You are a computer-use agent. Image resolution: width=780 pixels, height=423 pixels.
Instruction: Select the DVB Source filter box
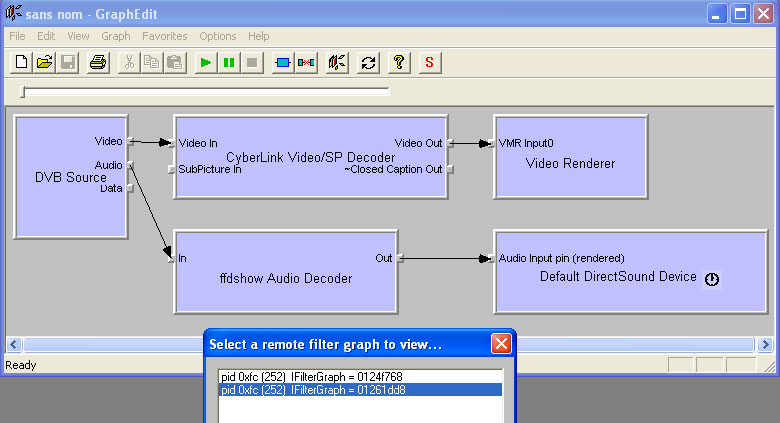point(71,177)
